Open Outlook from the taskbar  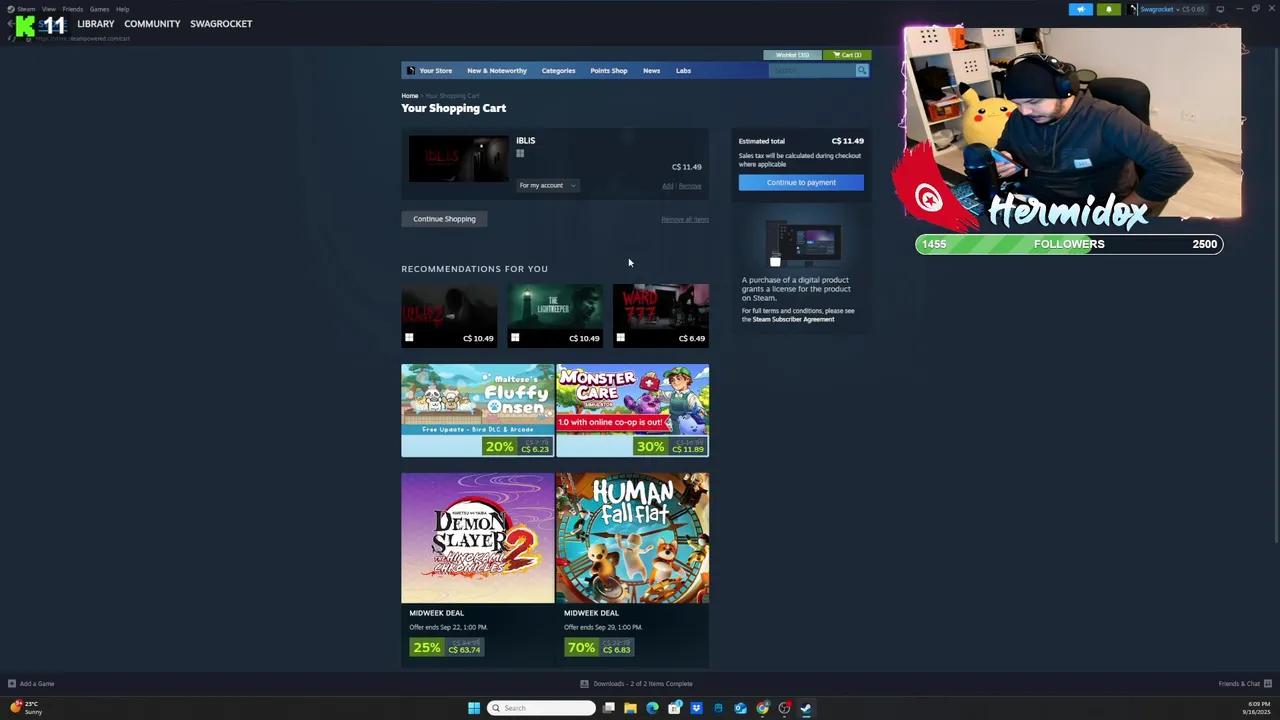(x=740, y=708)
